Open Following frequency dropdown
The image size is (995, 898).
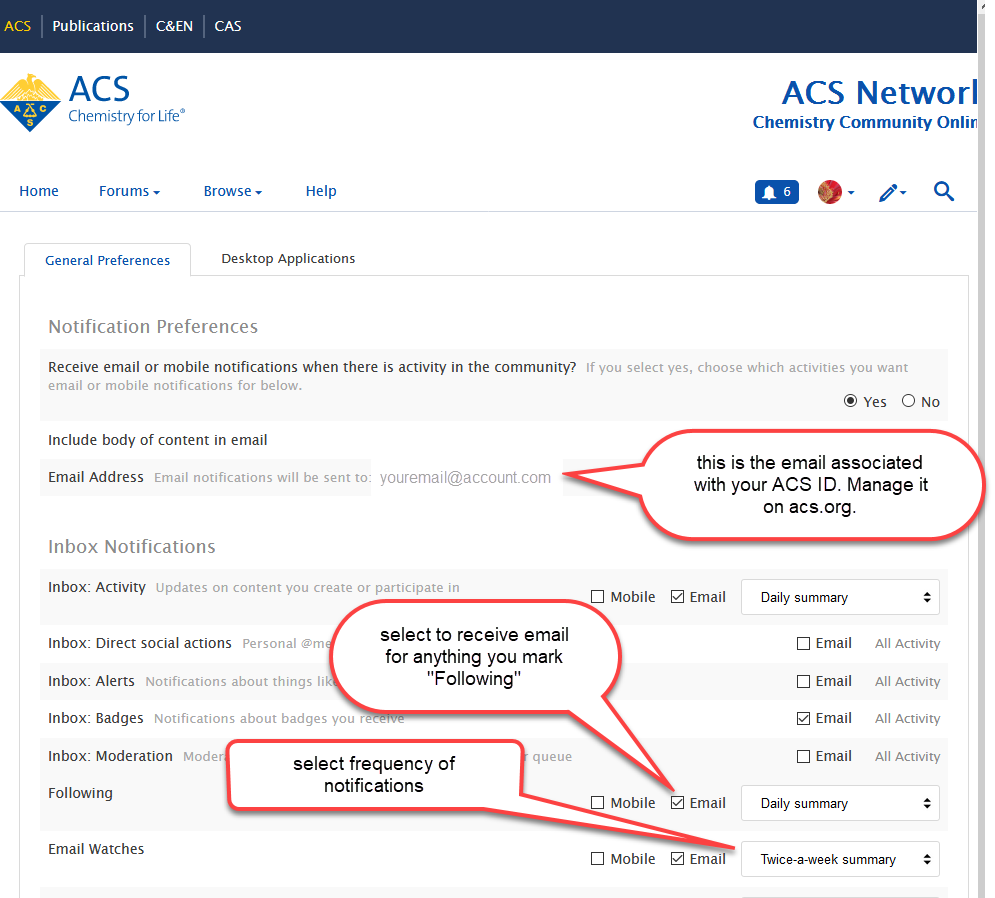point(840,803)
